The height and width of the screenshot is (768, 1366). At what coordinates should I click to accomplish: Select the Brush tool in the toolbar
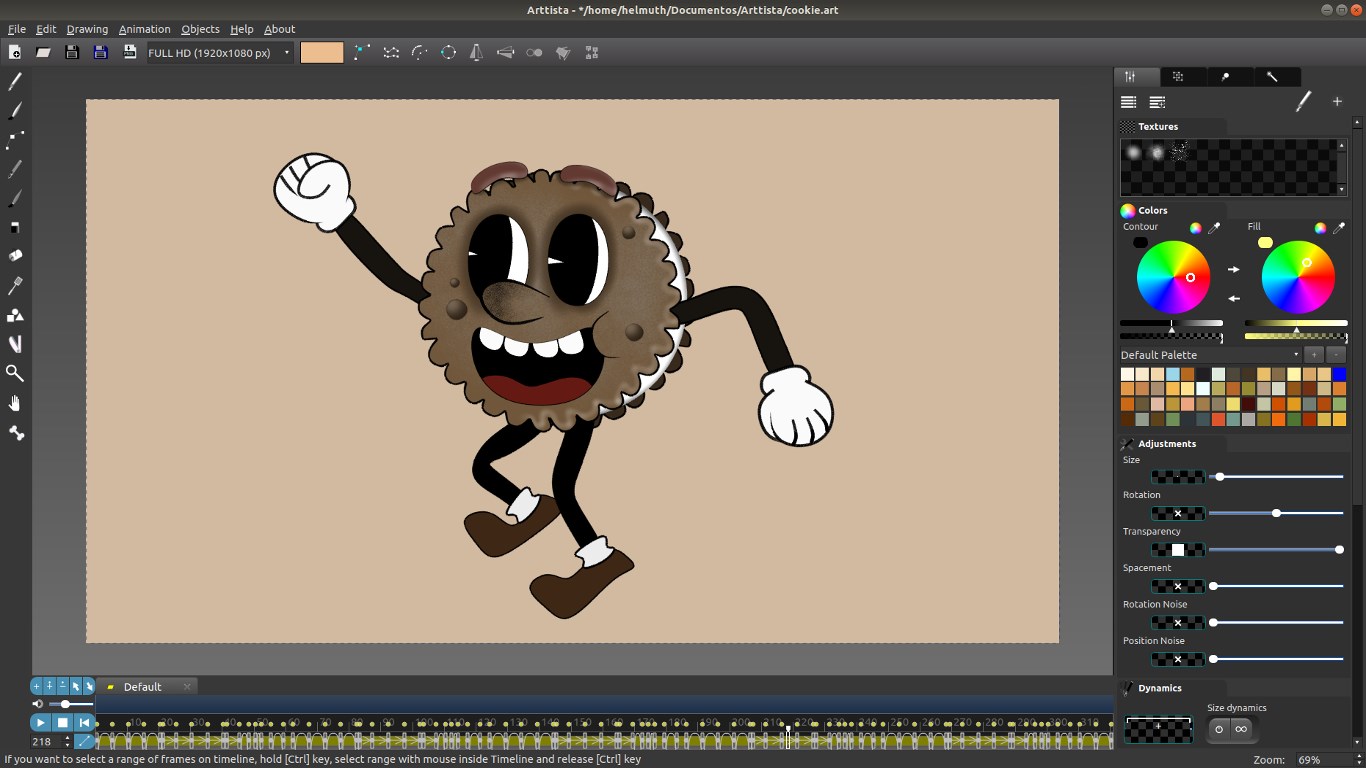(x=14, y=111)
